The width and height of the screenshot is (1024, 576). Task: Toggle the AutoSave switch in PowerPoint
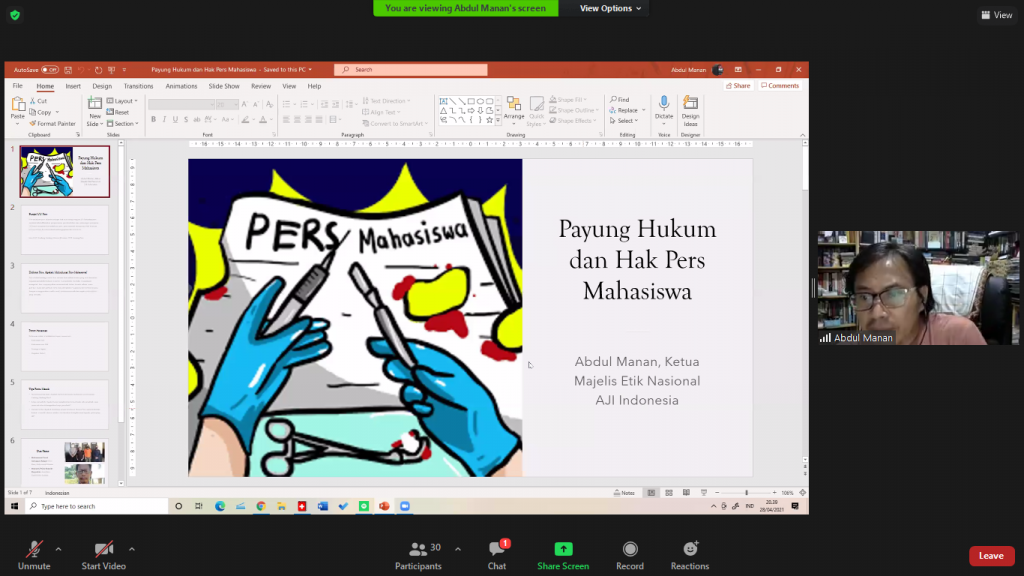tap(49, 70)
